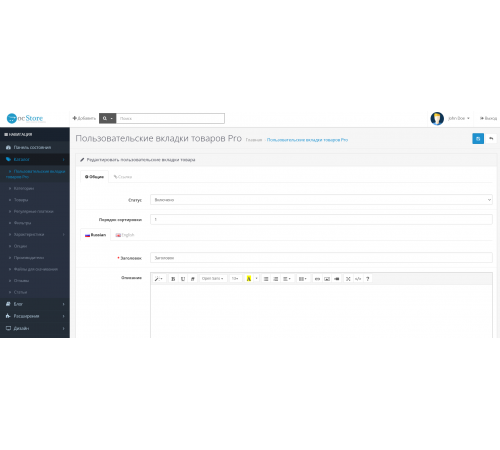Switch to the Ссылки tab
This screenshot has width=500, height=450.
point(123,177)
